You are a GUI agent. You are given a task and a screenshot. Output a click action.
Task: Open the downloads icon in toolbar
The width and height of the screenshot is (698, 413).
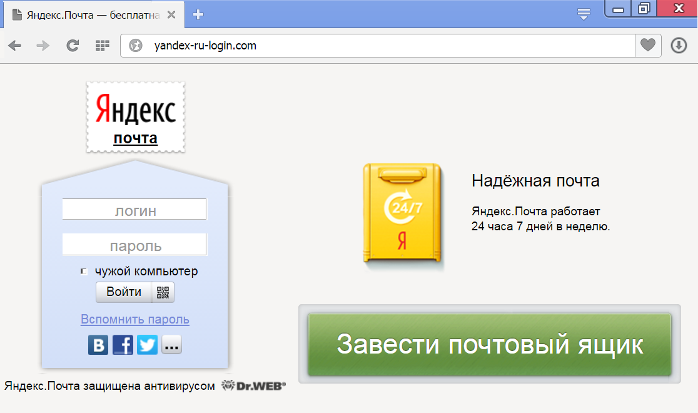pos(679,45)
